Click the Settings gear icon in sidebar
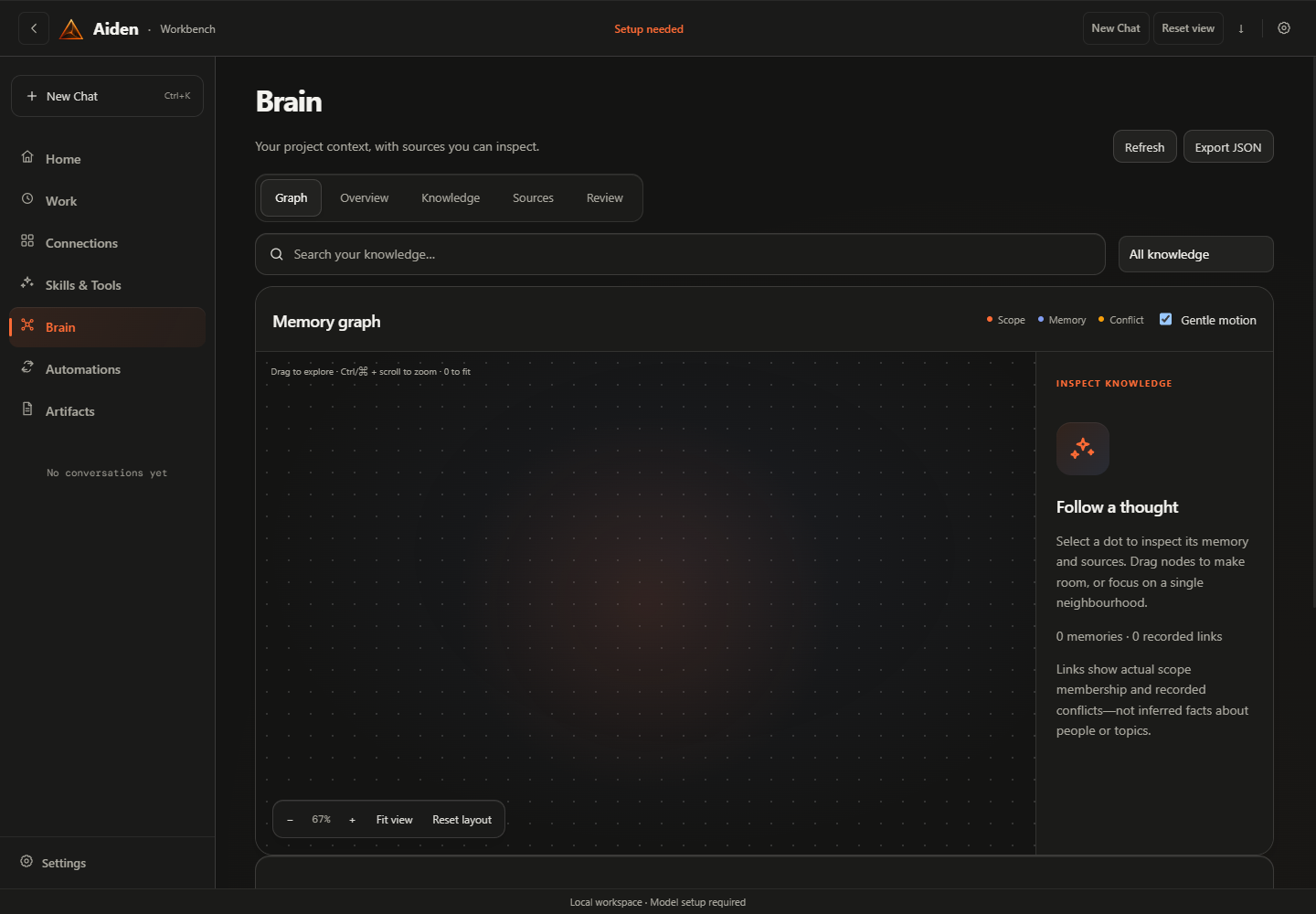 point(27,862)
